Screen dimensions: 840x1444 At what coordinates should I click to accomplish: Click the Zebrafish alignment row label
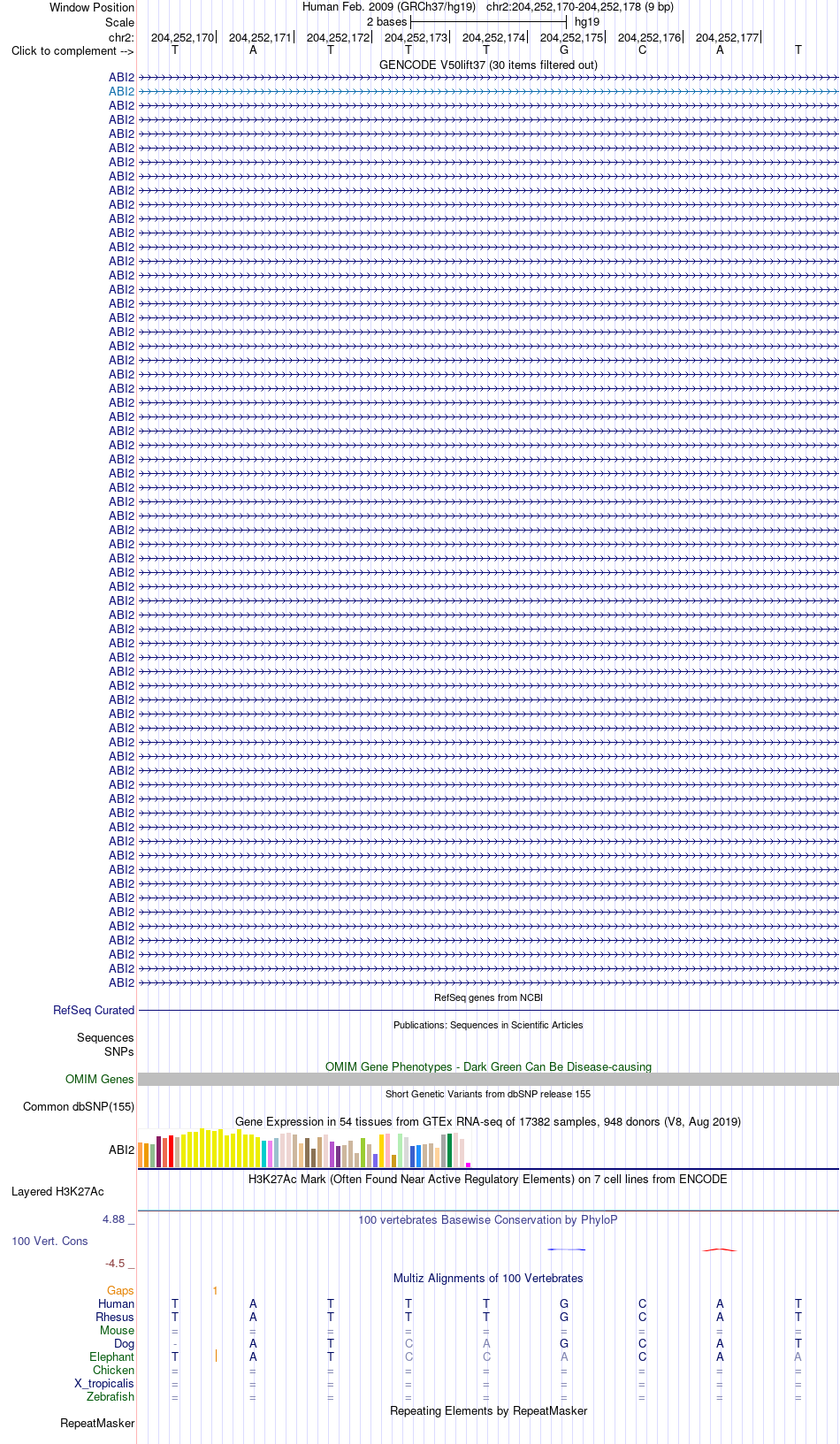point(111,1396)
